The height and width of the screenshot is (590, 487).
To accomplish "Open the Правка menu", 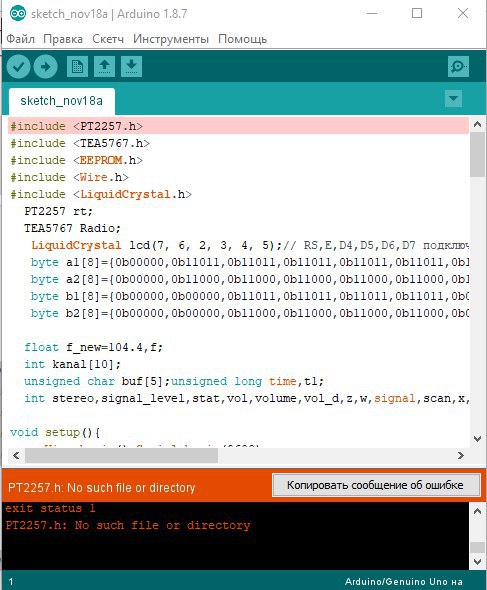I will [x=63, y=39].
